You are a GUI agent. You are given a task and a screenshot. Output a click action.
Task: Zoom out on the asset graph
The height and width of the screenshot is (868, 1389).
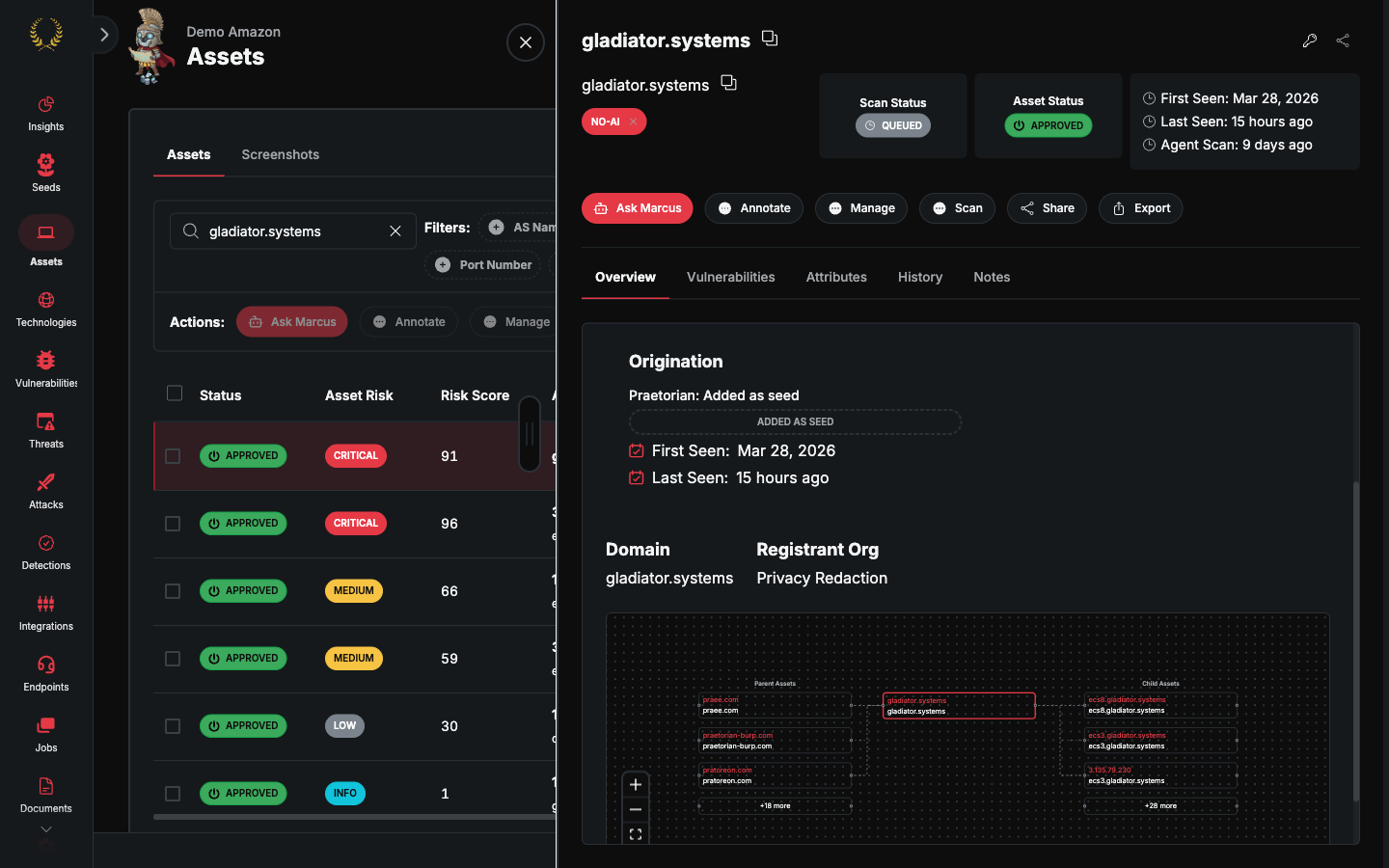[x=635, y=810]
